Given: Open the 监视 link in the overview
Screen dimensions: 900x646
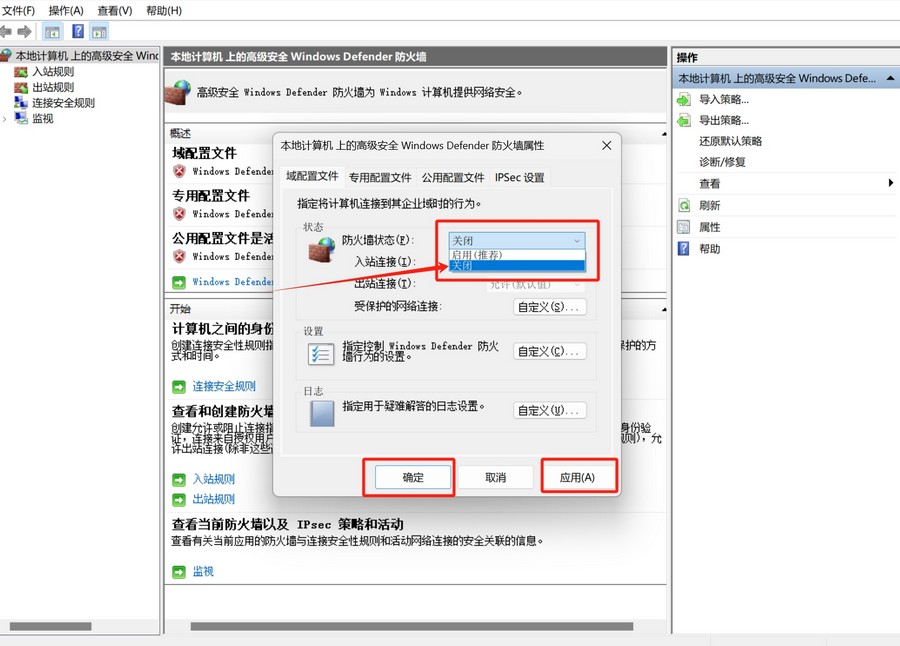Looking at the screenshot, I should coord(203,571).
